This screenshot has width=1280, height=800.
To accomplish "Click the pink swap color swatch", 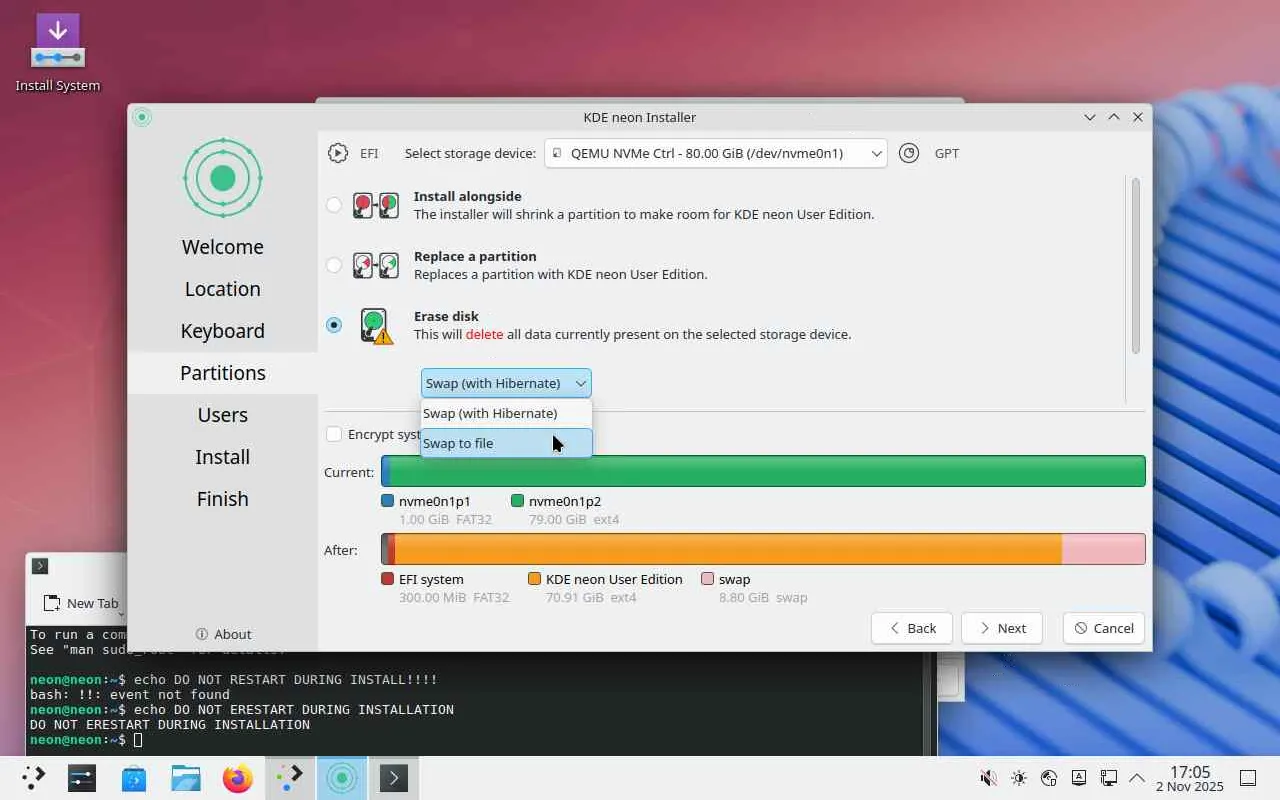I will 708,579.
